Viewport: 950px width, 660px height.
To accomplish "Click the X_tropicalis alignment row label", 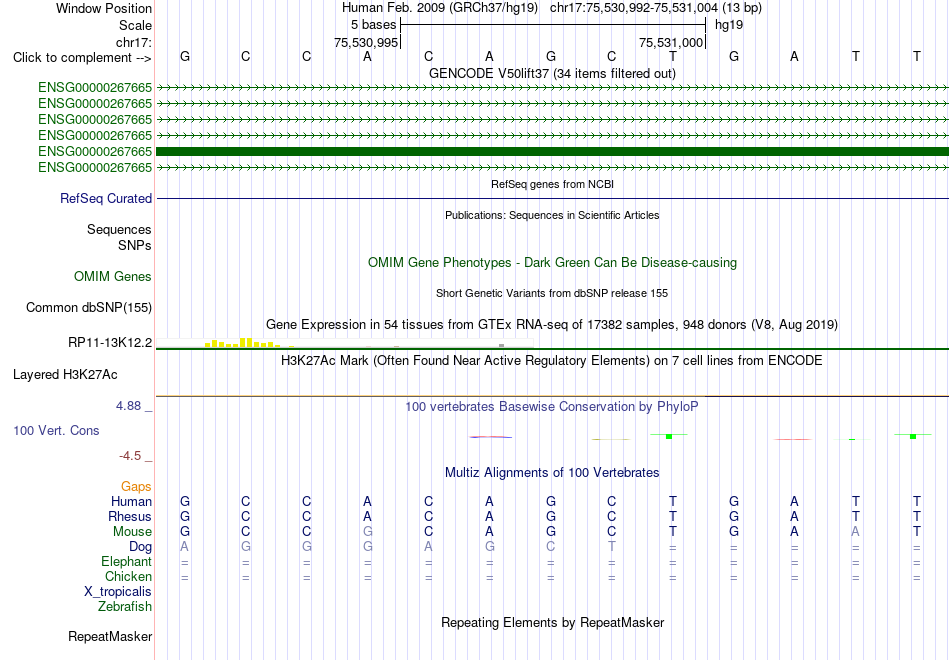I will click(118, 592).
